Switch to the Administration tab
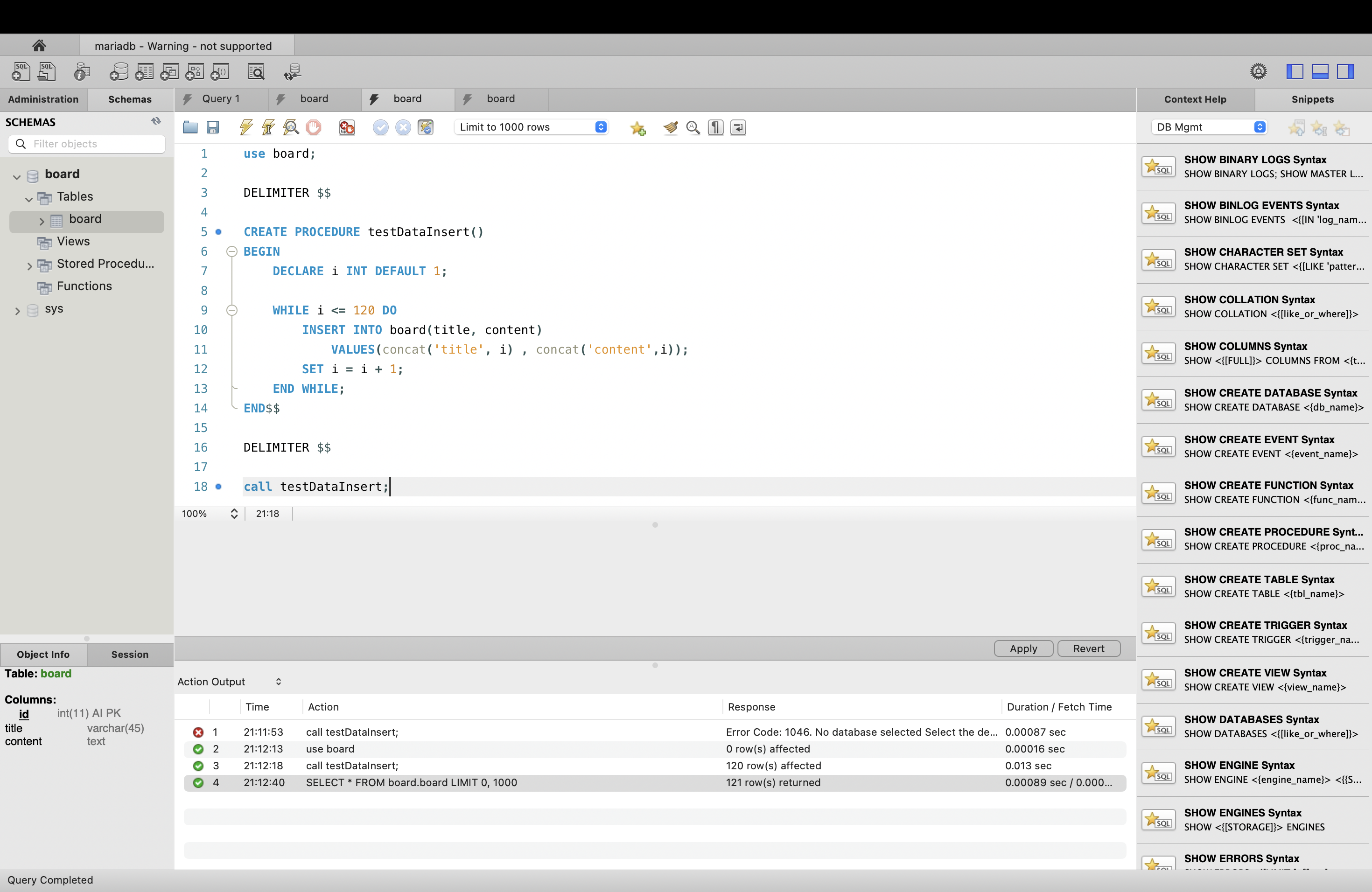Screen dimensions: 1372x892 tap(43, 99)
